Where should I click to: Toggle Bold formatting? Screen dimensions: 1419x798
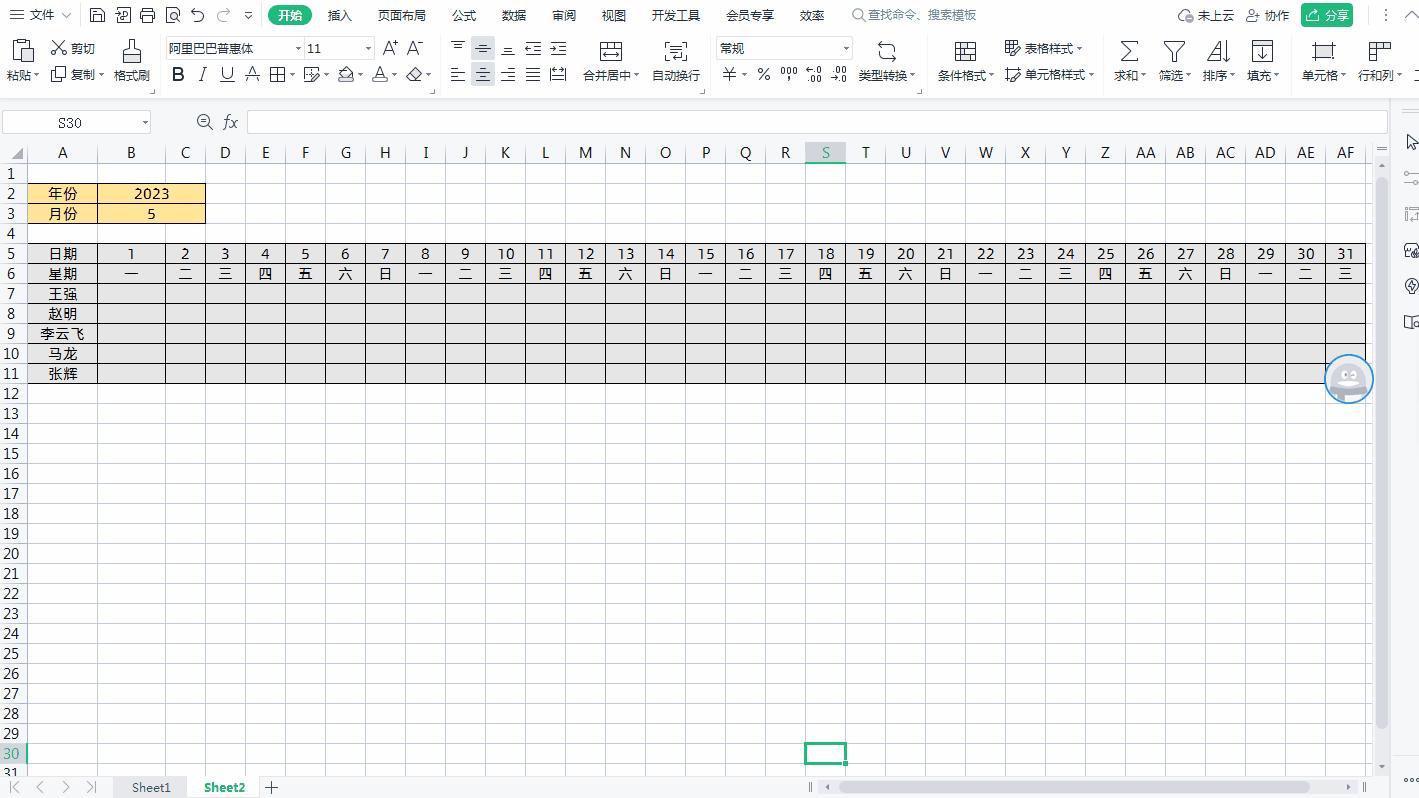pos(178,74)
